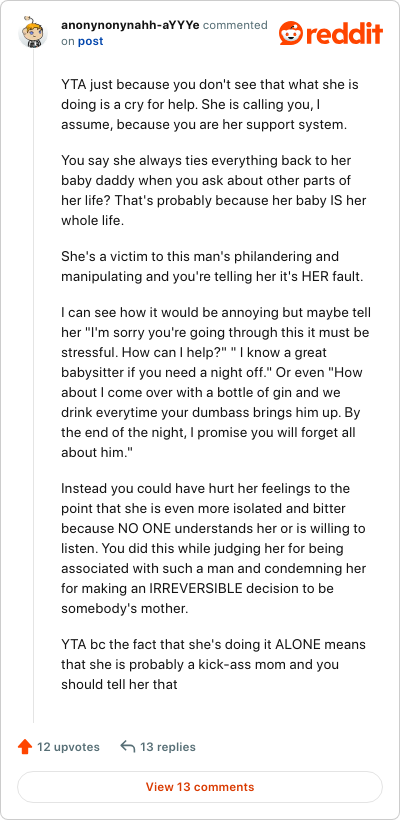400x820 pixels.
Task: Click the paragraph starting "YTA just because"
Action: click(x=210, y=105)
